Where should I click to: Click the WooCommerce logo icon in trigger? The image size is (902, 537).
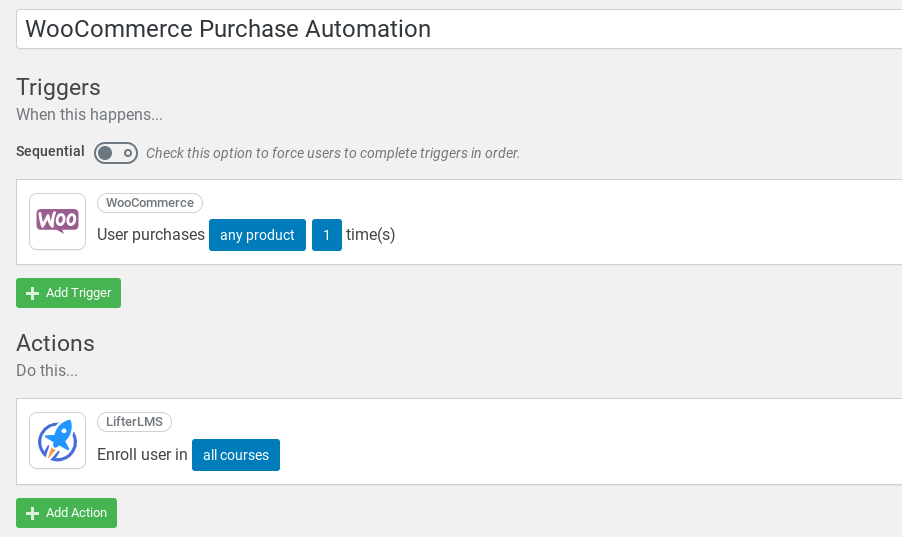pyautogui.click(x=58, y=221)
